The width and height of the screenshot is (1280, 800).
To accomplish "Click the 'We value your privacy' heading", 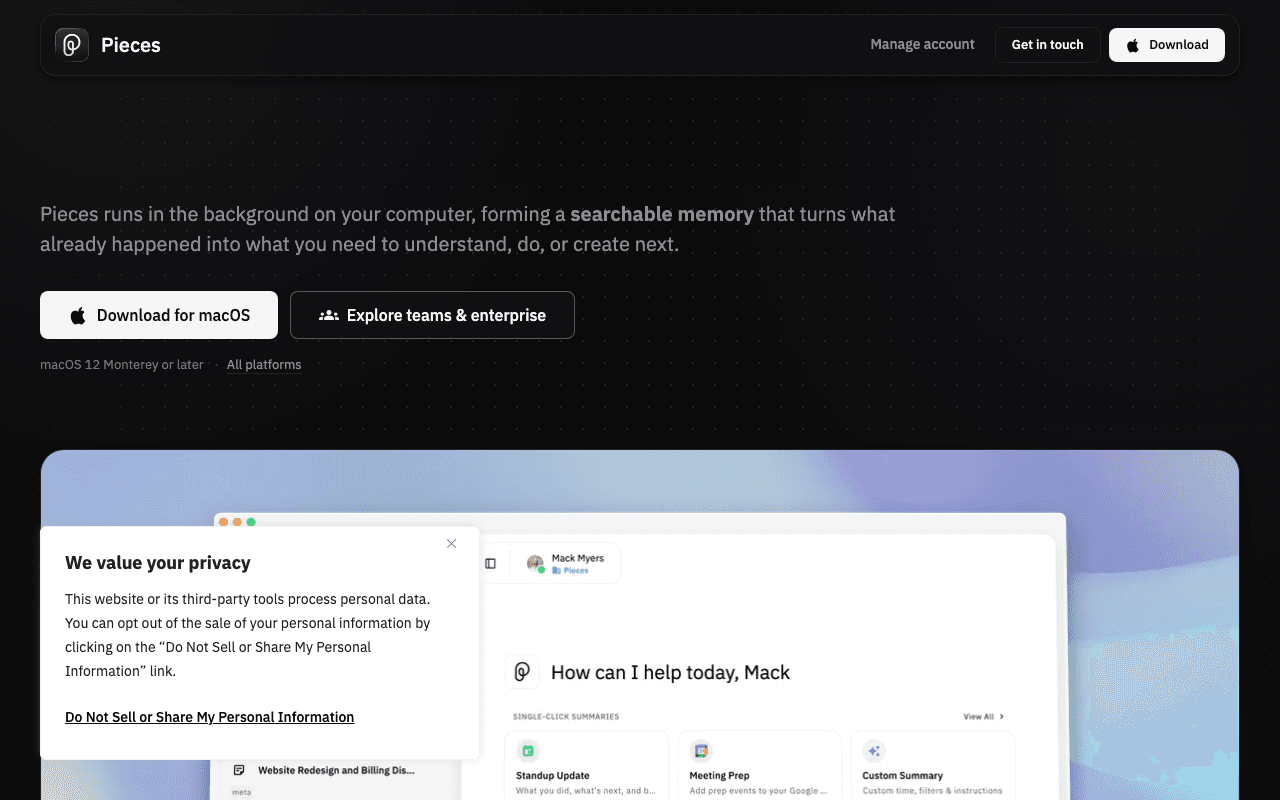I will point(158,563).
